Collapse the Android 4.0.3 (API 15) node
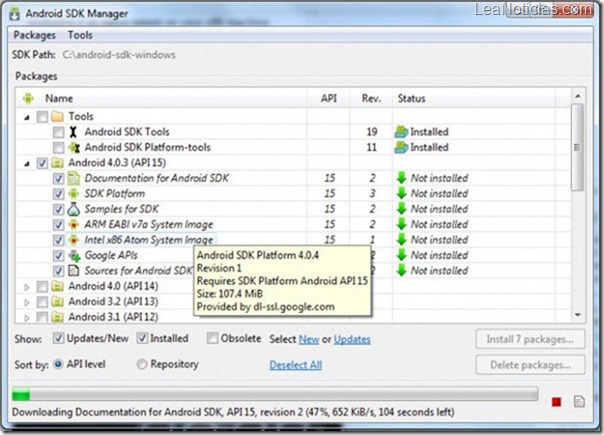Viewport: 604px width, 435px height. point(26,162)
